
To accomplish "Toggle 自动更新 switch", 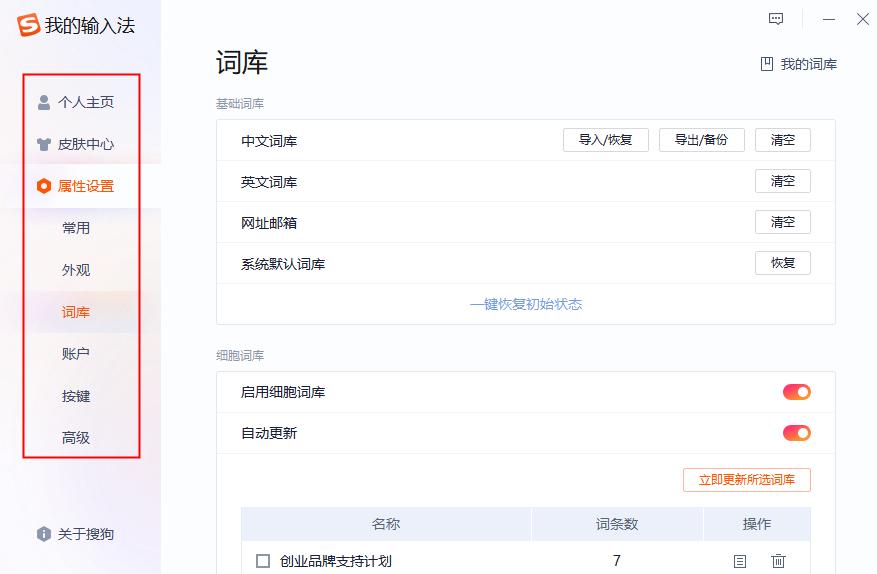I will click(796, 433).
